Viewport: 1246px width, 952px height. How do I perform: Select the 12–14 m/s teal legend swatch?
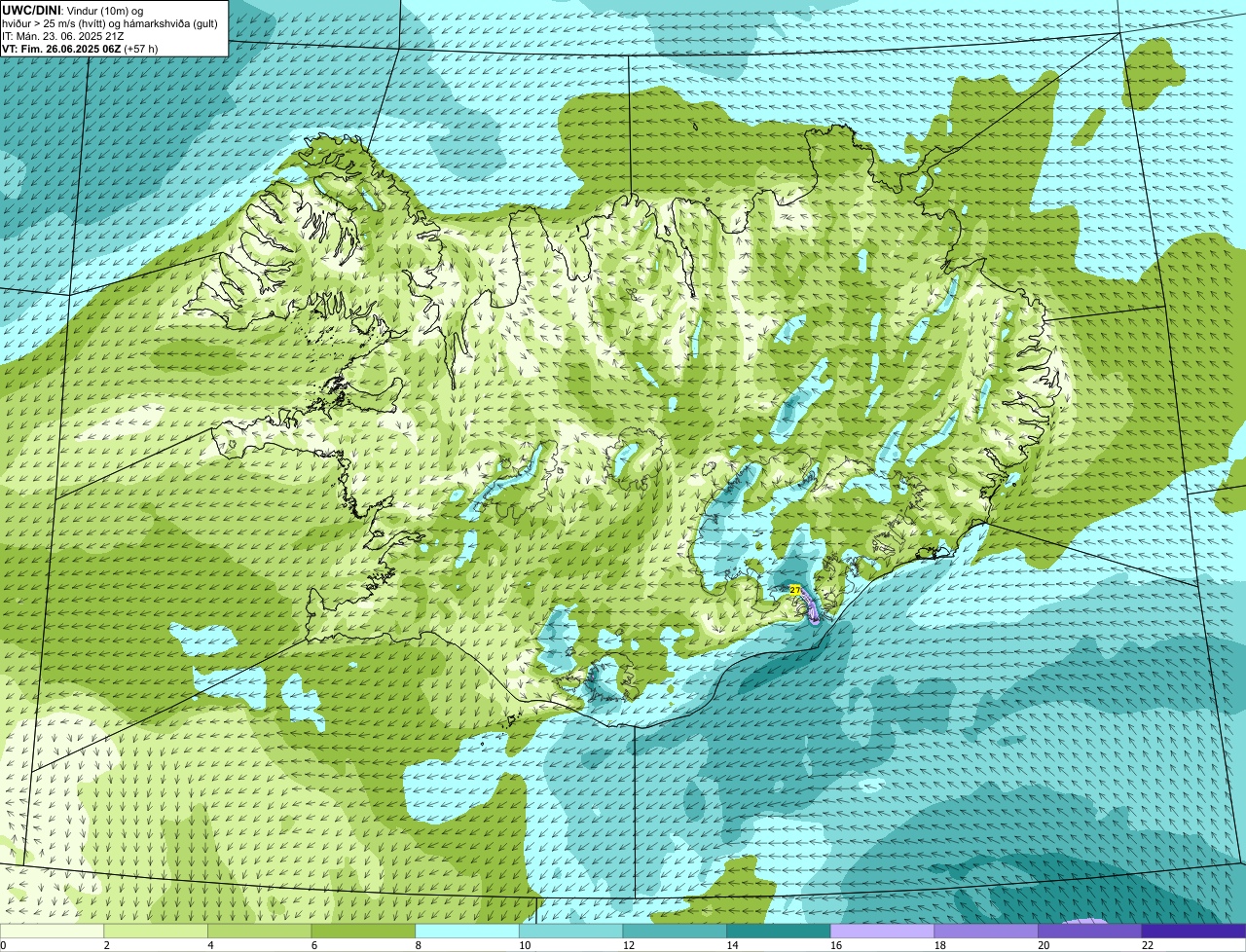pyautogui.click(x=675, y=932)
